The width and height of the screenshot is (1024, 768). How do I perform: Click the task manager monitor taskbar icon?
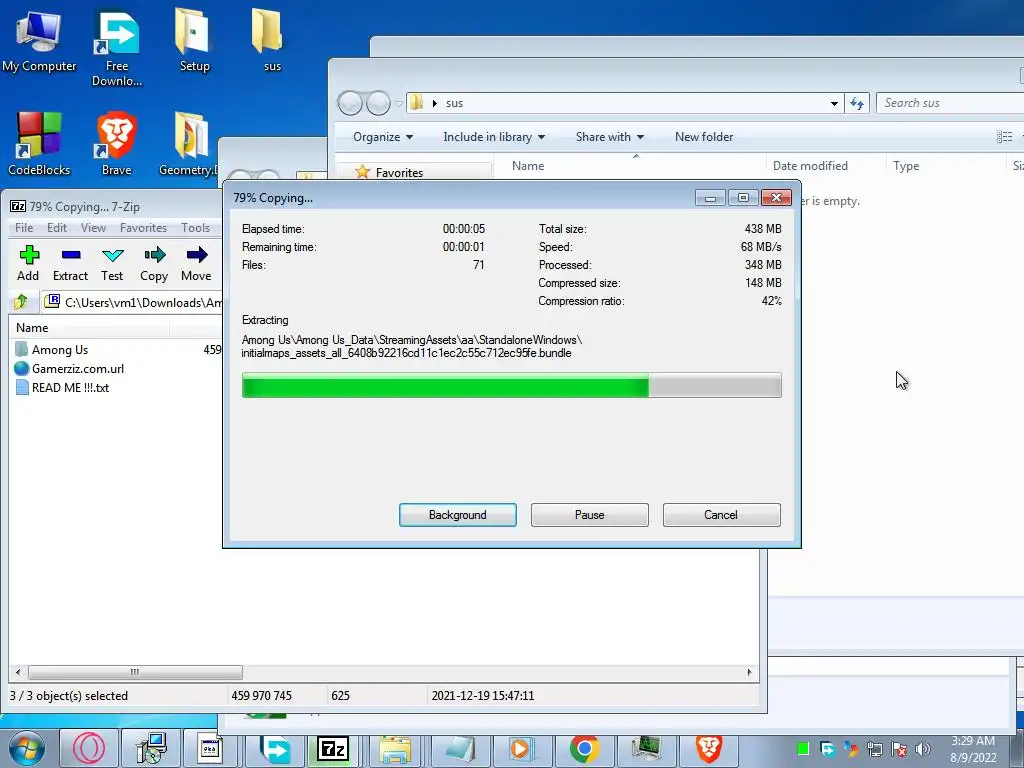coord(646,748)
